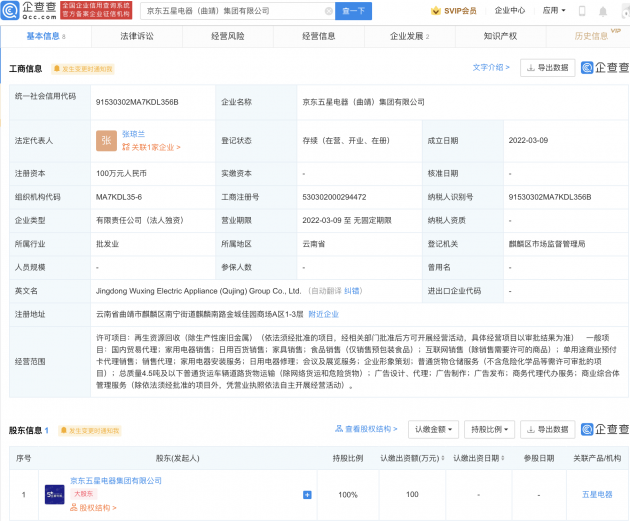Click the shareholder company logo thumbnail
630x521 pixels.
point(55,494)
